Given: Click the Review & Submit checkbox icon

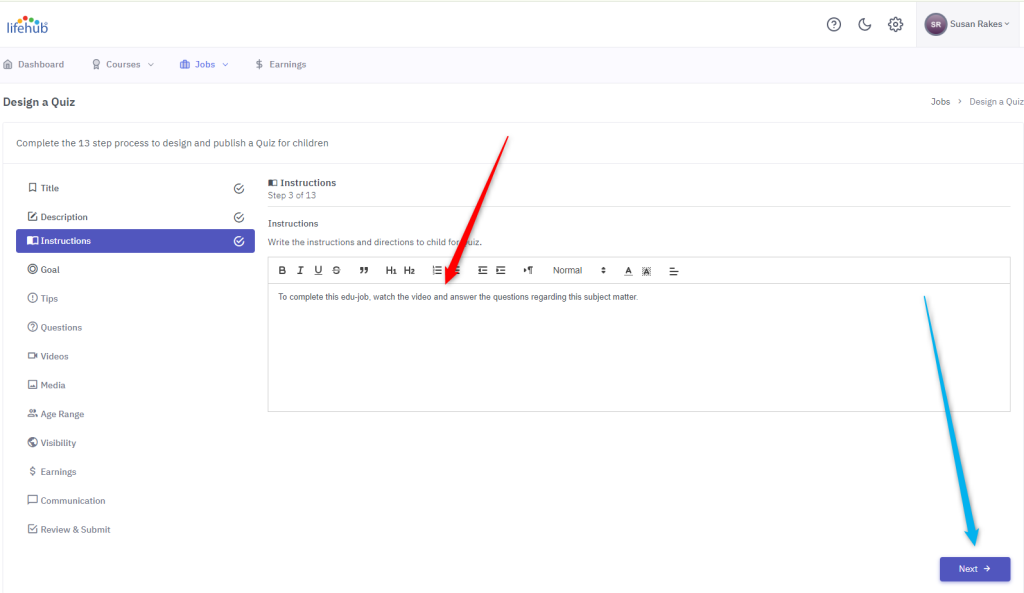Looking at the screenshot, I should (33, 529).
